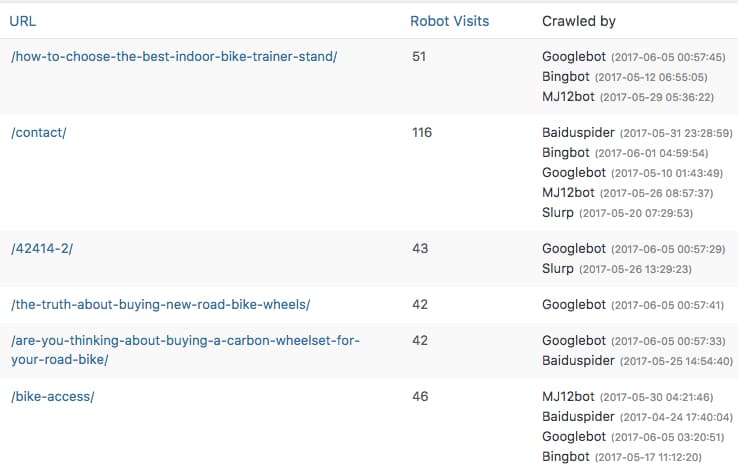Screen dimensions: 738x464
Task: Open the truth about road bike wheels link
Action: [160, 304]
